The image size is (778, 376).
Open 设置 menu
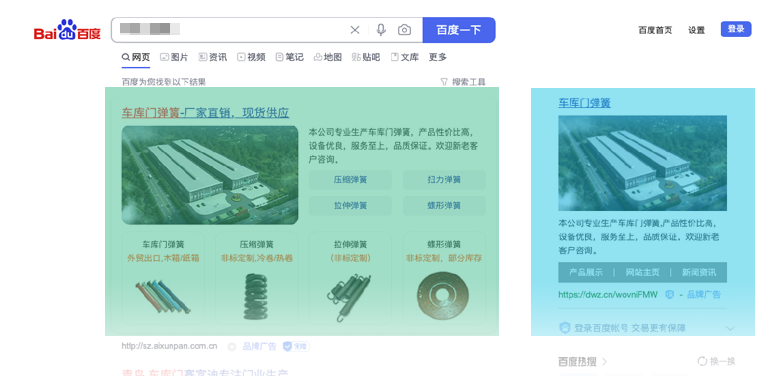point(696,30)
